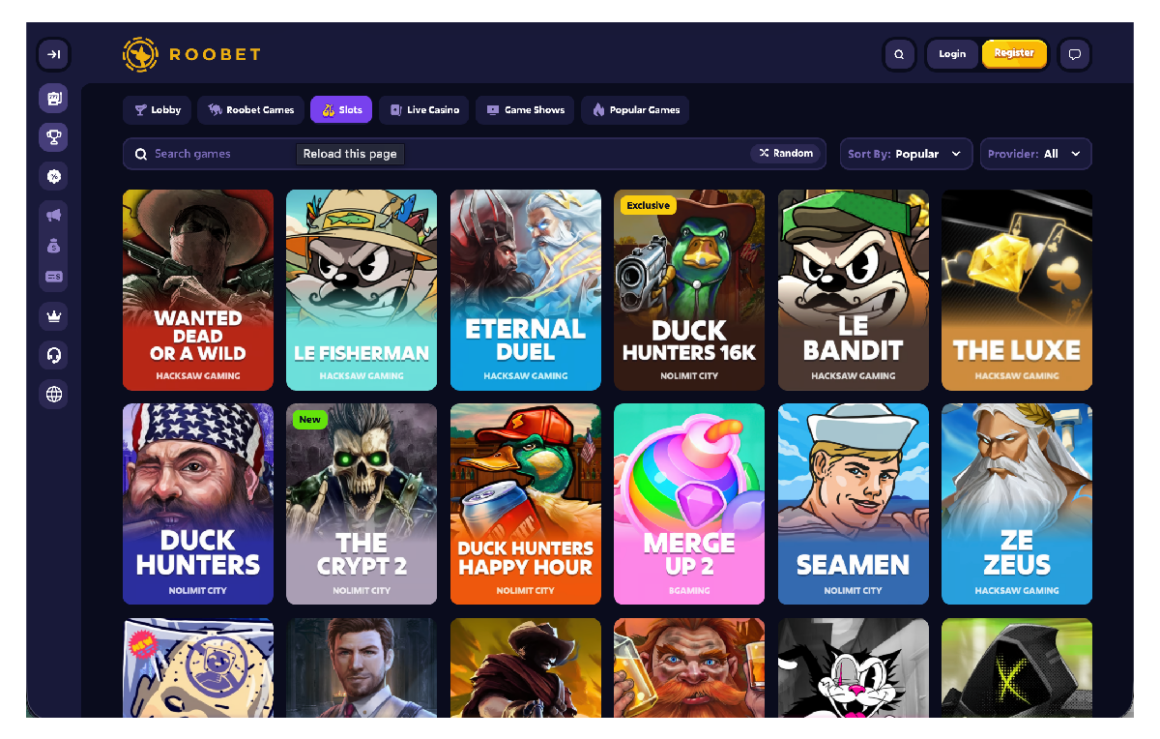Open the headset support sidebar icon
The image size is (1160, 739).
[x=54, y=355]
